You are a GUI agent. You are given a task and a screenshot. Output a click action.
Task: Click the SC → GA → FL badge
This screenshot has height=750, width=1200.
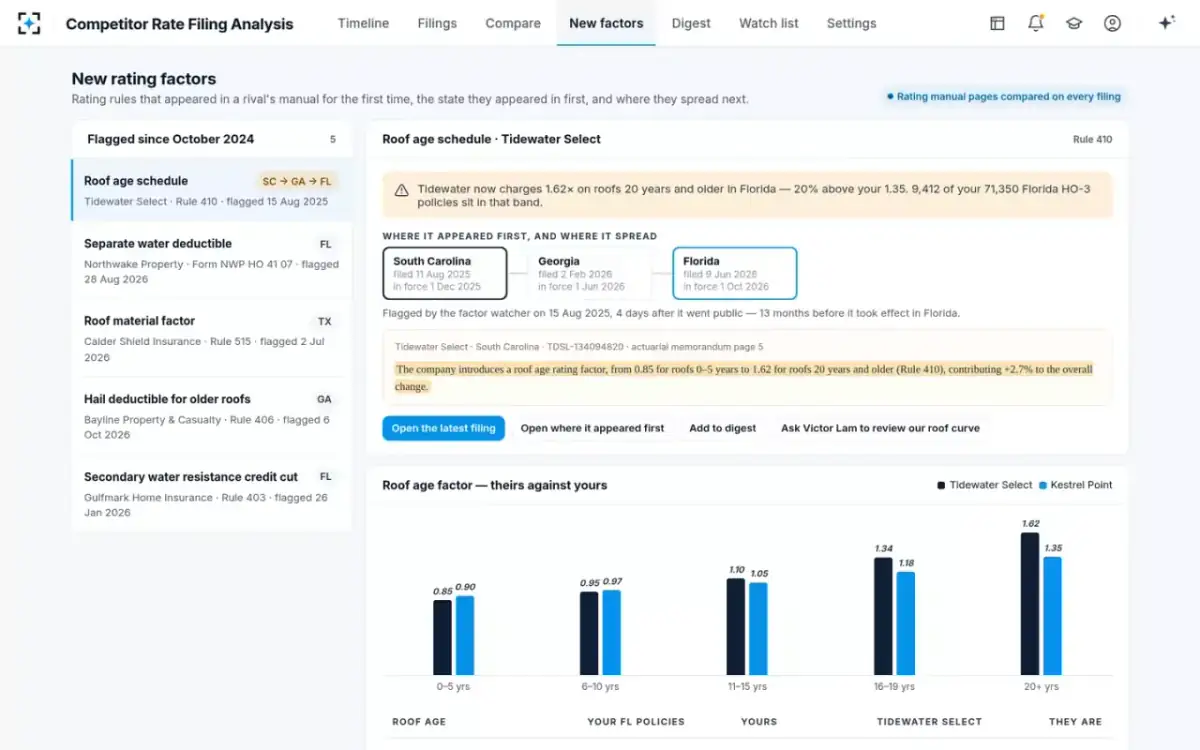(x=297, y=182)
